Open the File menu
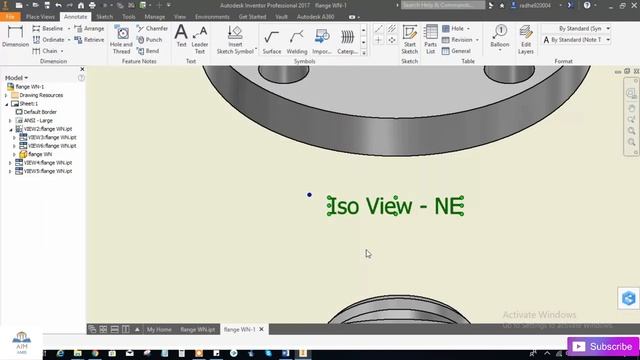The width and height of the screenshot is (640, 360). point(10,17)
